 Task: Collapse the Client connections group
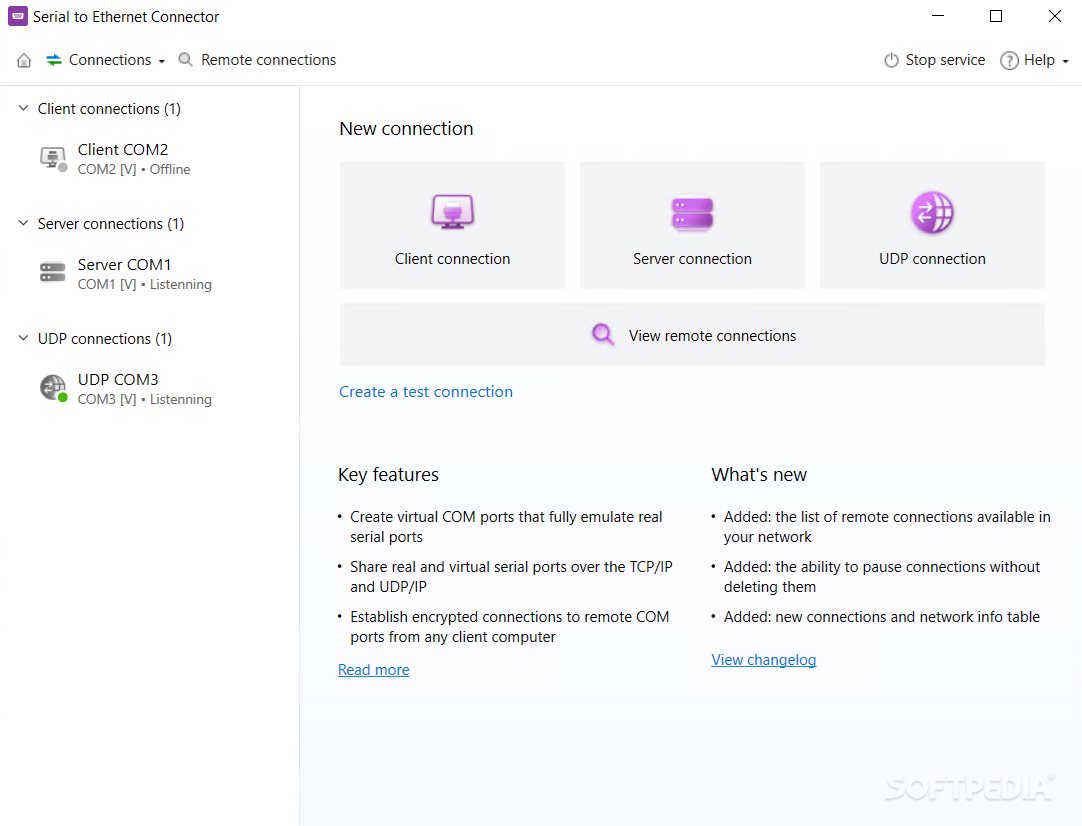pyautogui.click(x=23, y=108)
